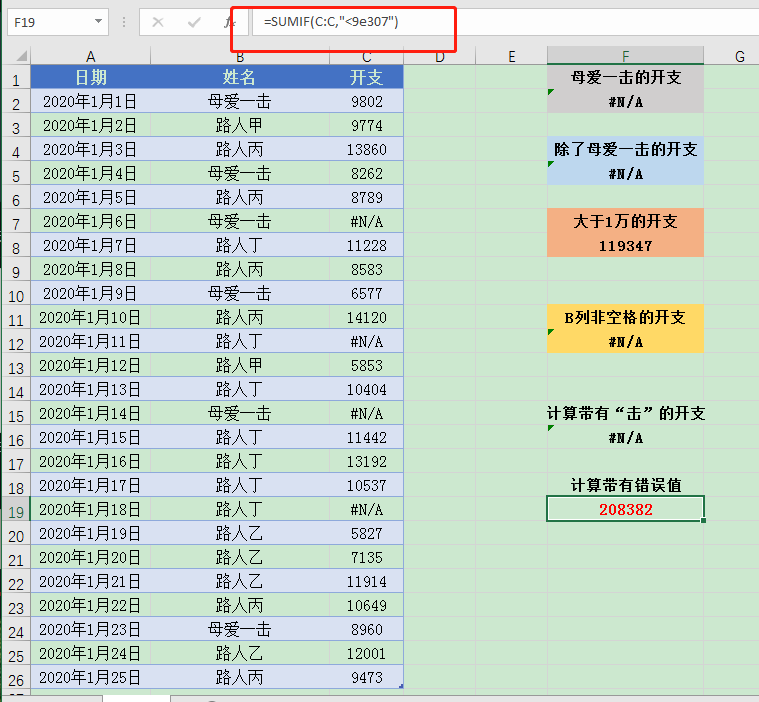
Task: Select column E header
Action: pos(511,56)
